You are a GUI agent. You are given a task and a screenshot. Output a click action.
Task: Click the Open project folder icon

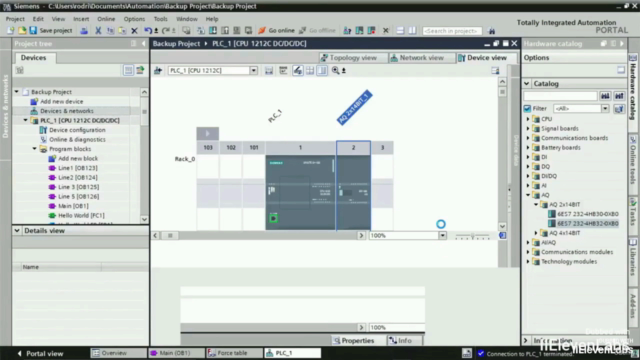click(x=22, y=31)
